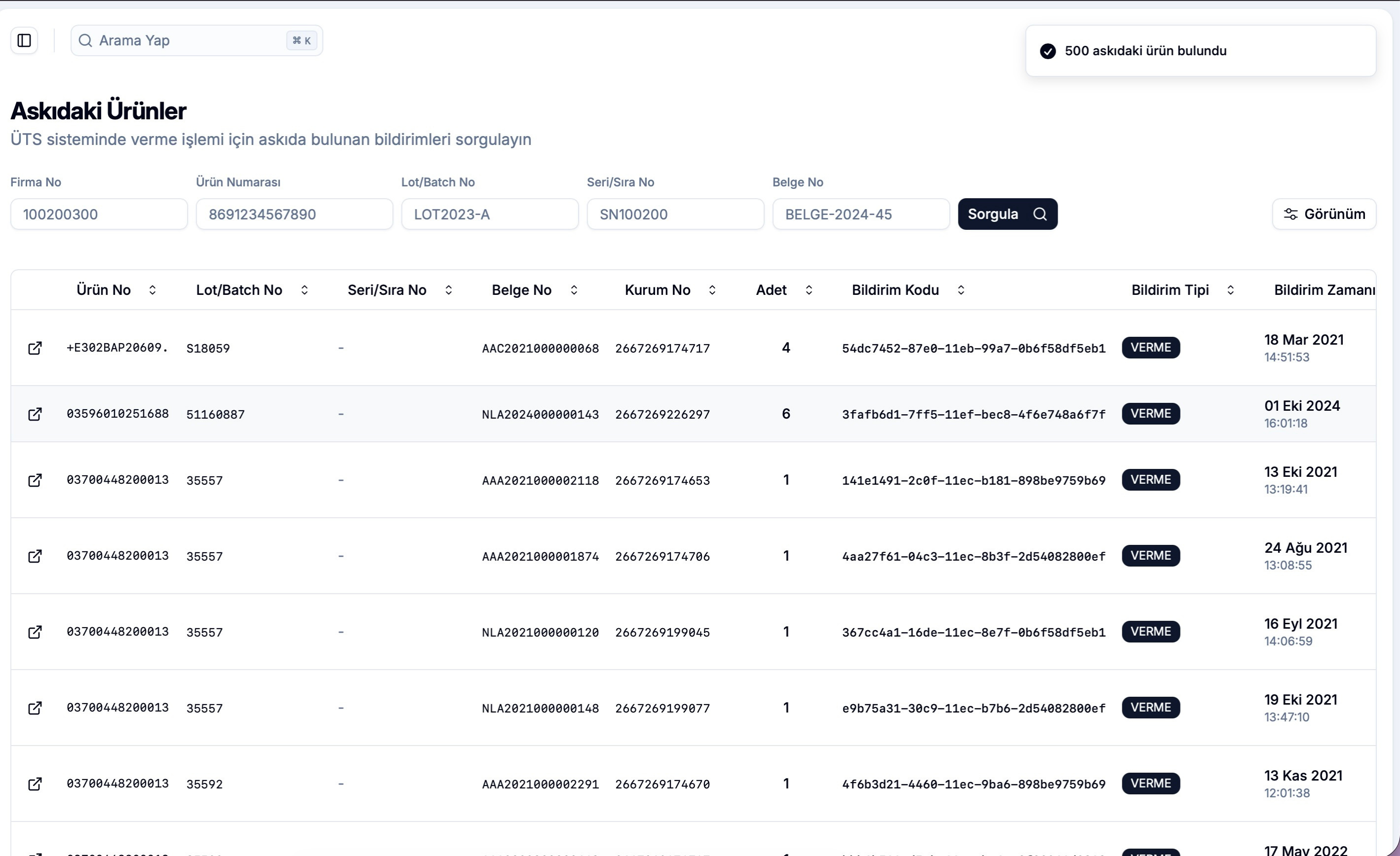Select code 4f6b3d21-4460-11ec-9ba6-898be9759b69
Image resolution: width=1400 pixels, height=856 pixels.
coord(974,785)
